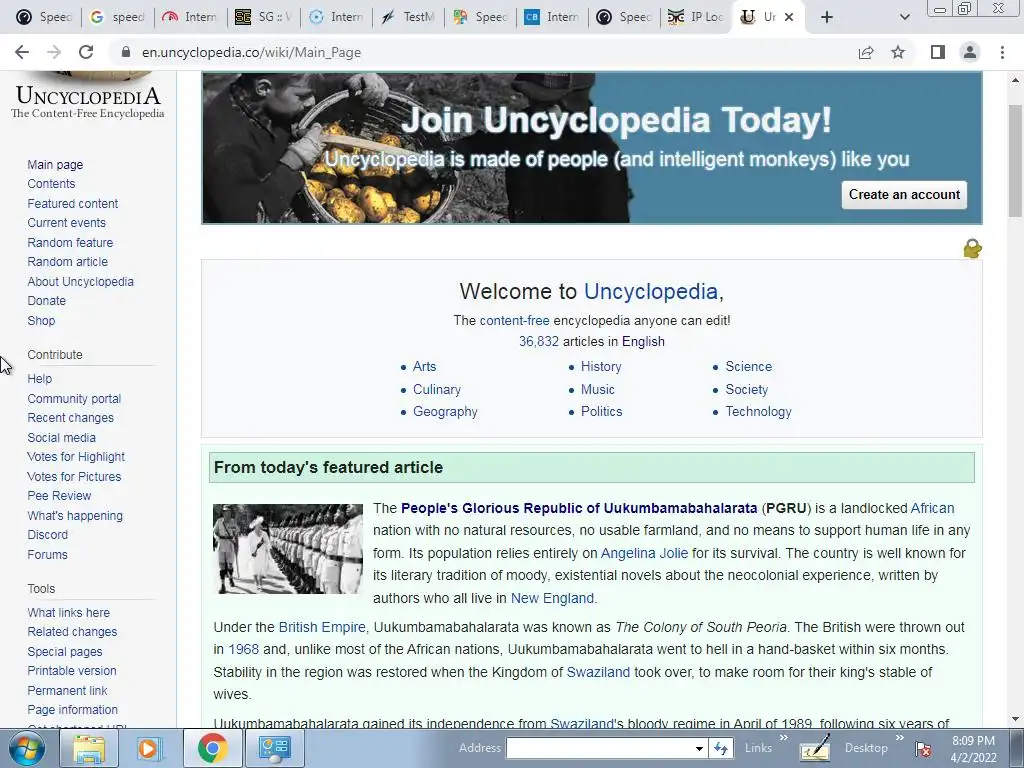Screen dimensions: 1024x768
Task: Click the 36,832 articles count link
Action: [x=539, y=342]
